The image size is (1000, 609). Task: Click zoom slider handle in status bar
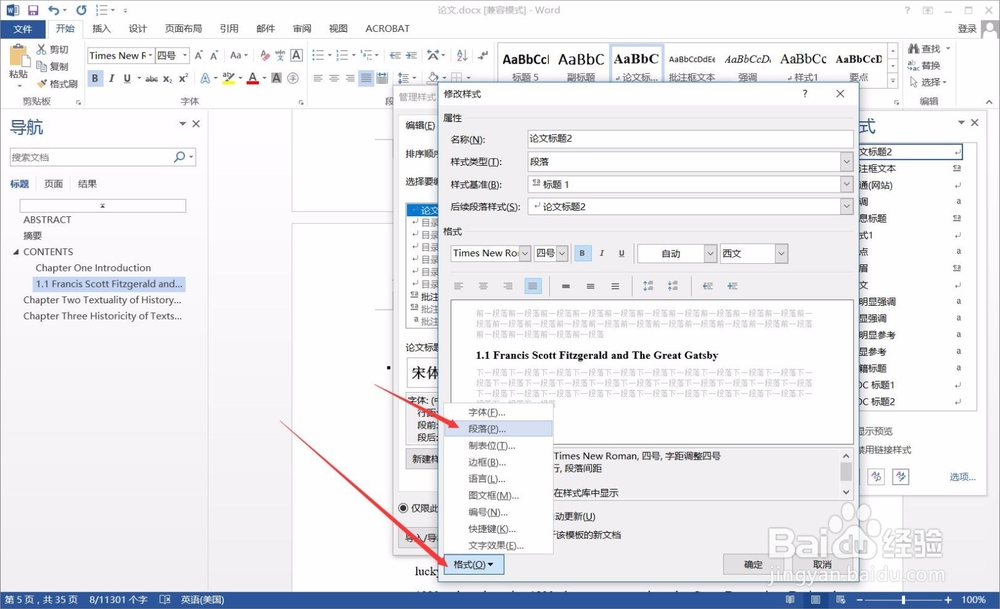(x=903, y=599)
